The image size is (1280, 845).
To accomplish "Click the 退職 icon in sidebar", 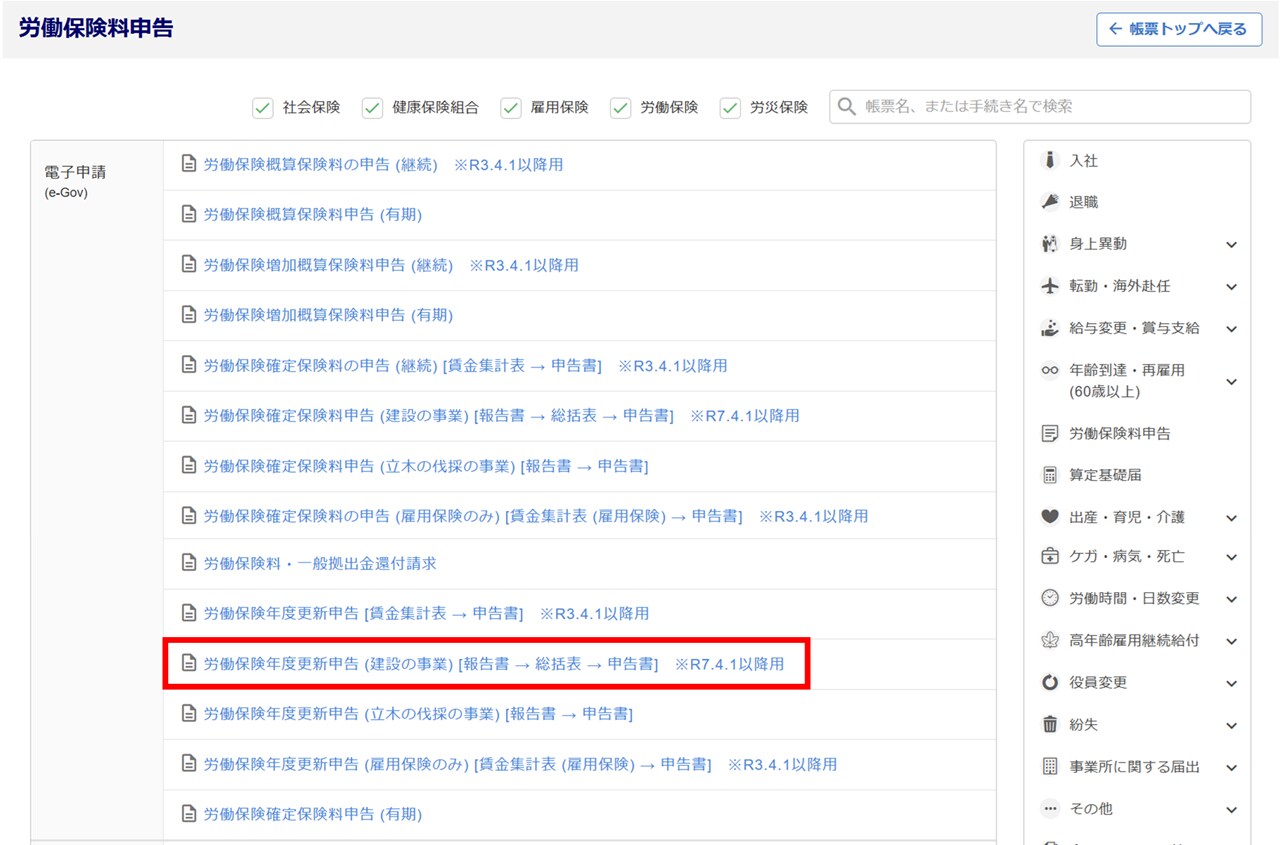I will (x=1049, y=202).
